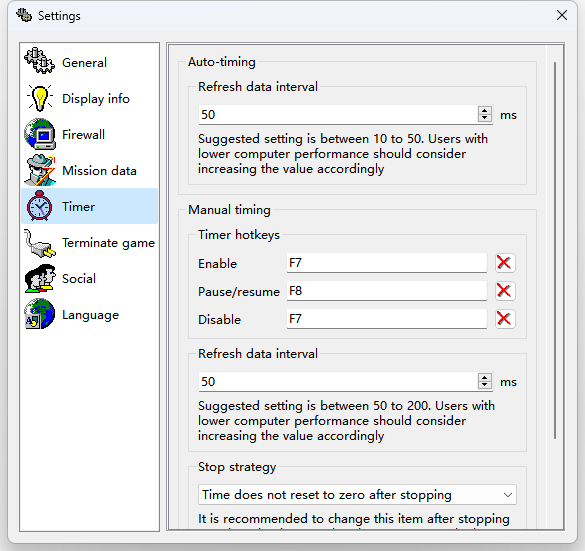
Task: Click the Display info lightbulb icon
Action: tap(40, 98)
